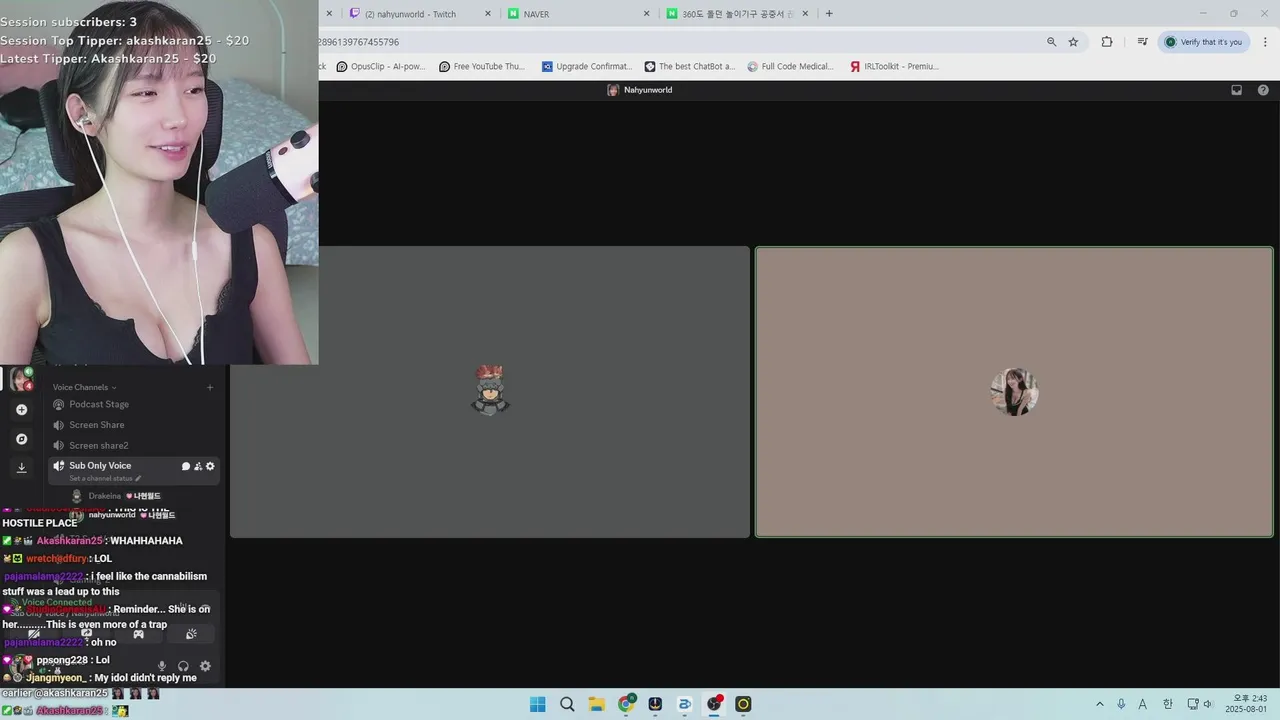Open The best ChatBot bookmark
1280x720 pixels.
(689, 67)
